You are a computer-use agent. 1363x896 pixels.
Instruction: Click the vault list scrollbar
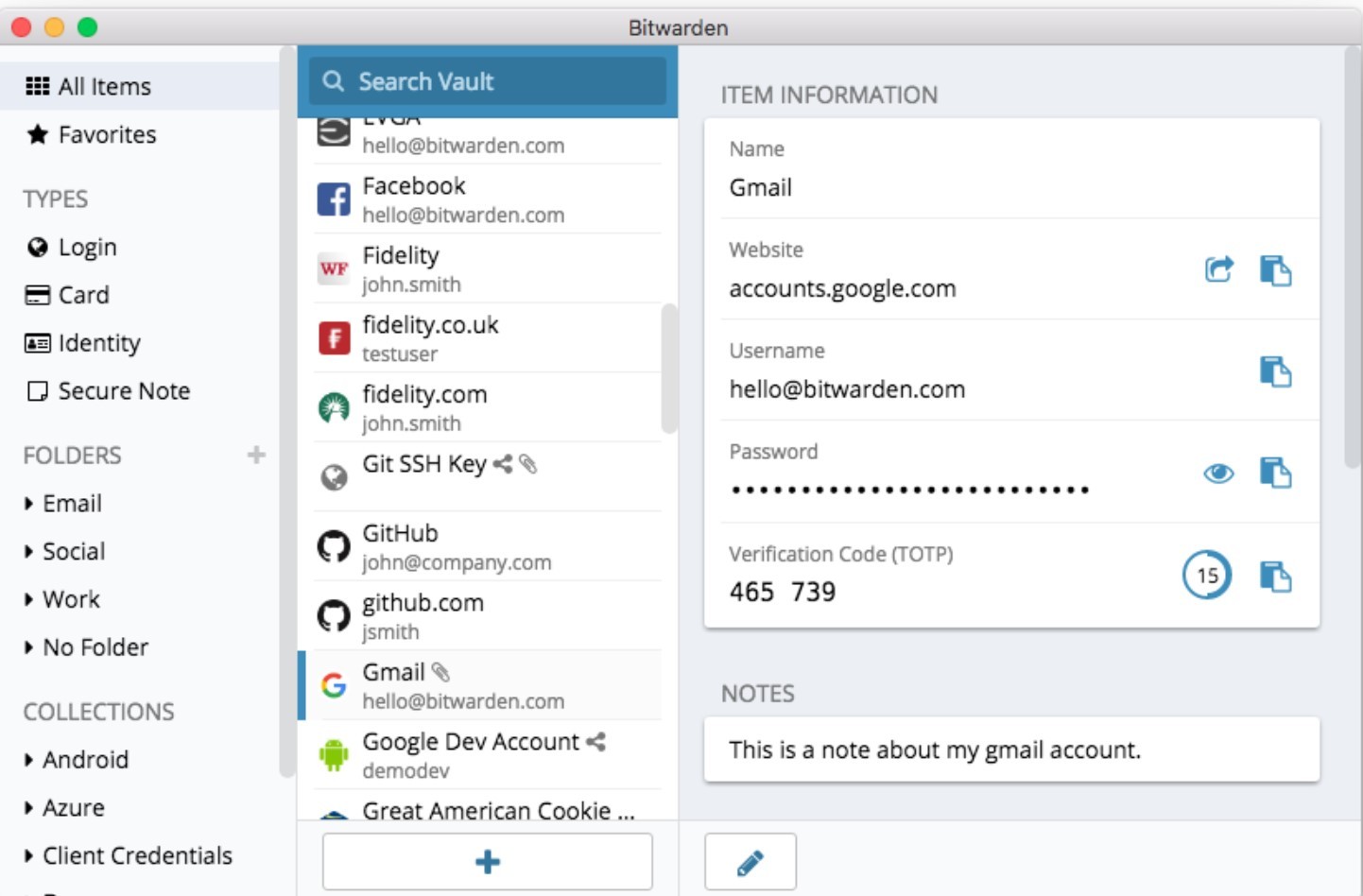(669, 369)
